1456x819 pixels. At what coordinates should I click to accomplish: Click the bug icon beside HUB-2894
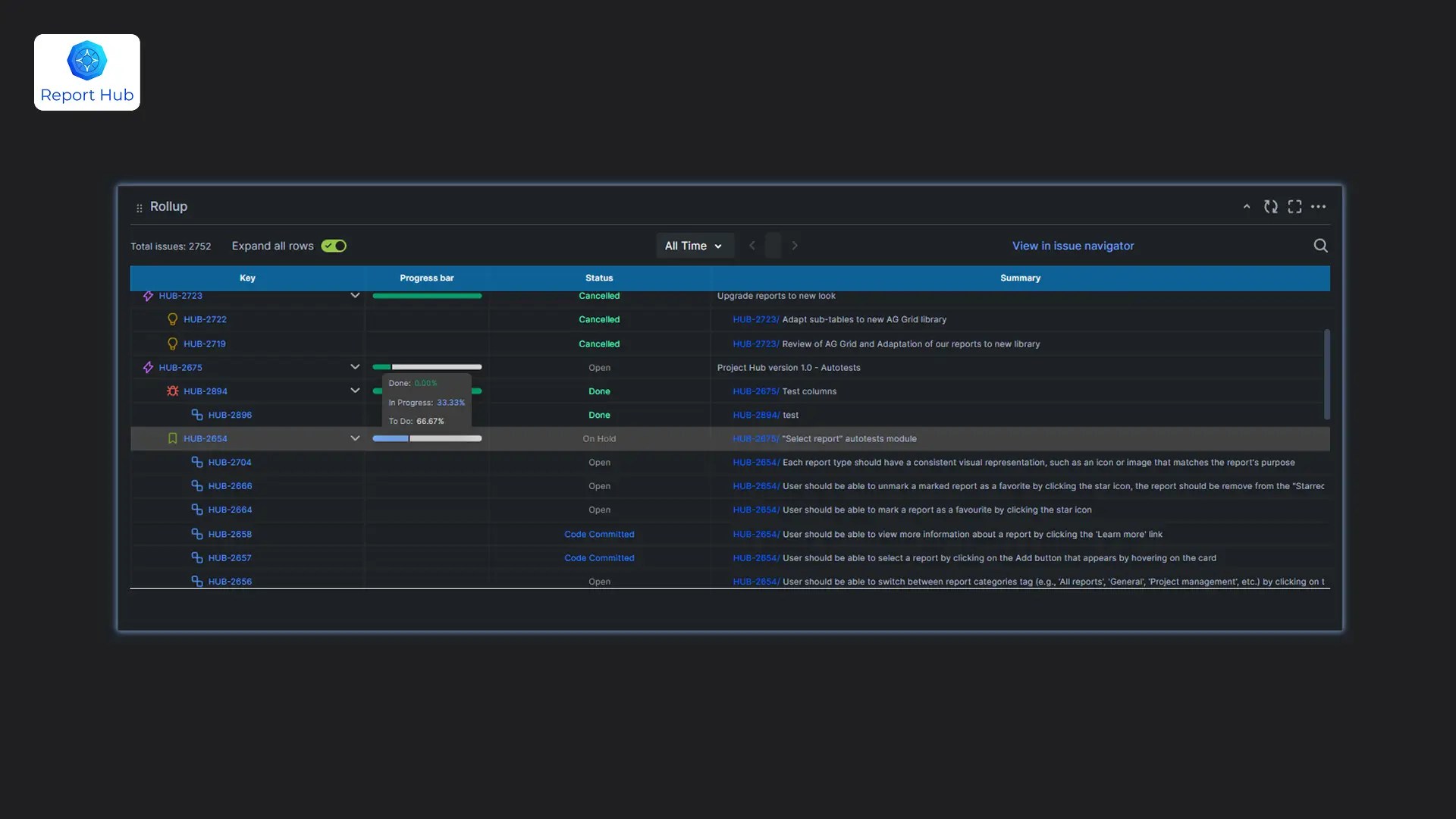click(172, 391)
